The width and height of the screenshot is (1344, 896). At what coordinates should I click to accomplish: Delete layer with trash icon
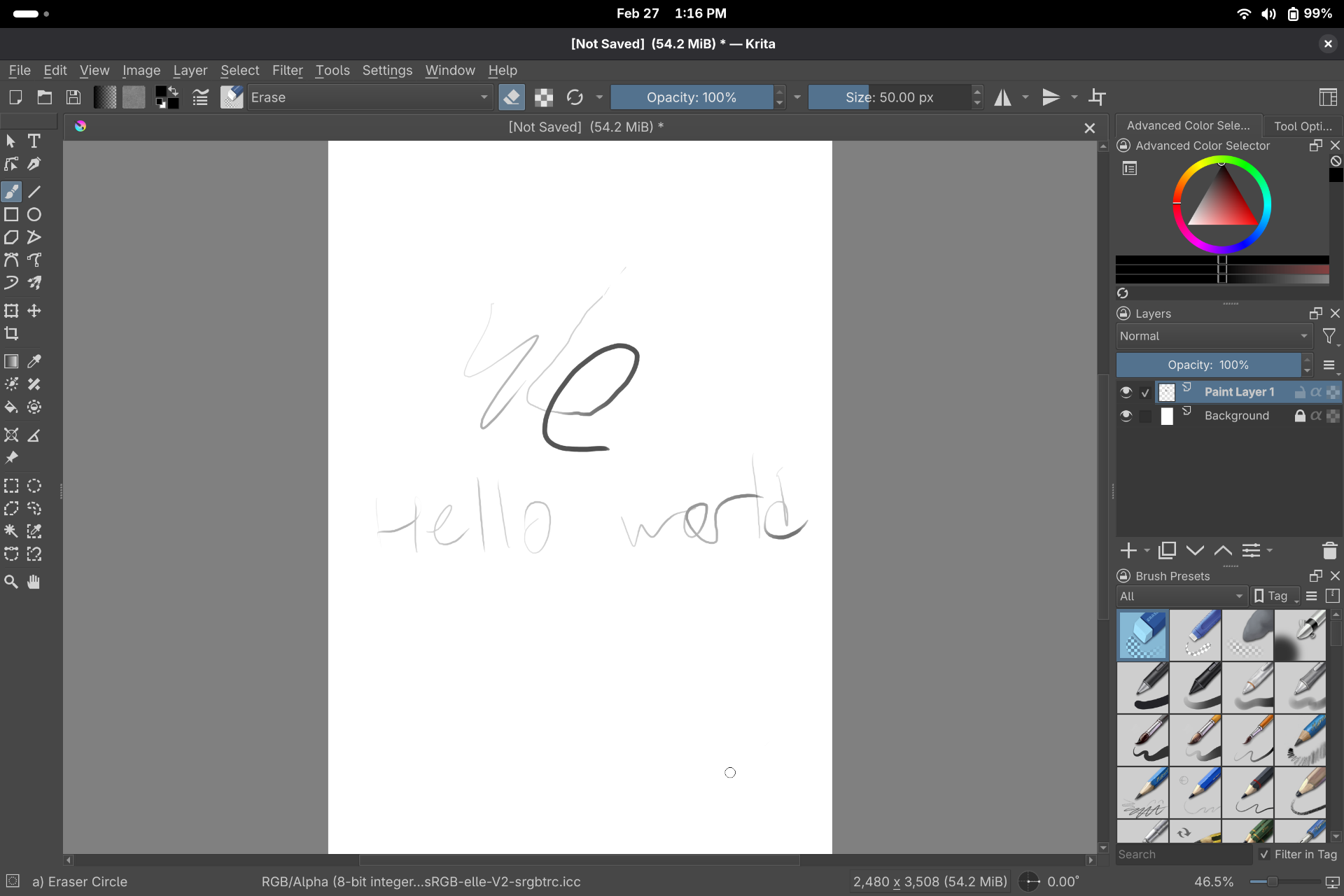[1329, 551]
